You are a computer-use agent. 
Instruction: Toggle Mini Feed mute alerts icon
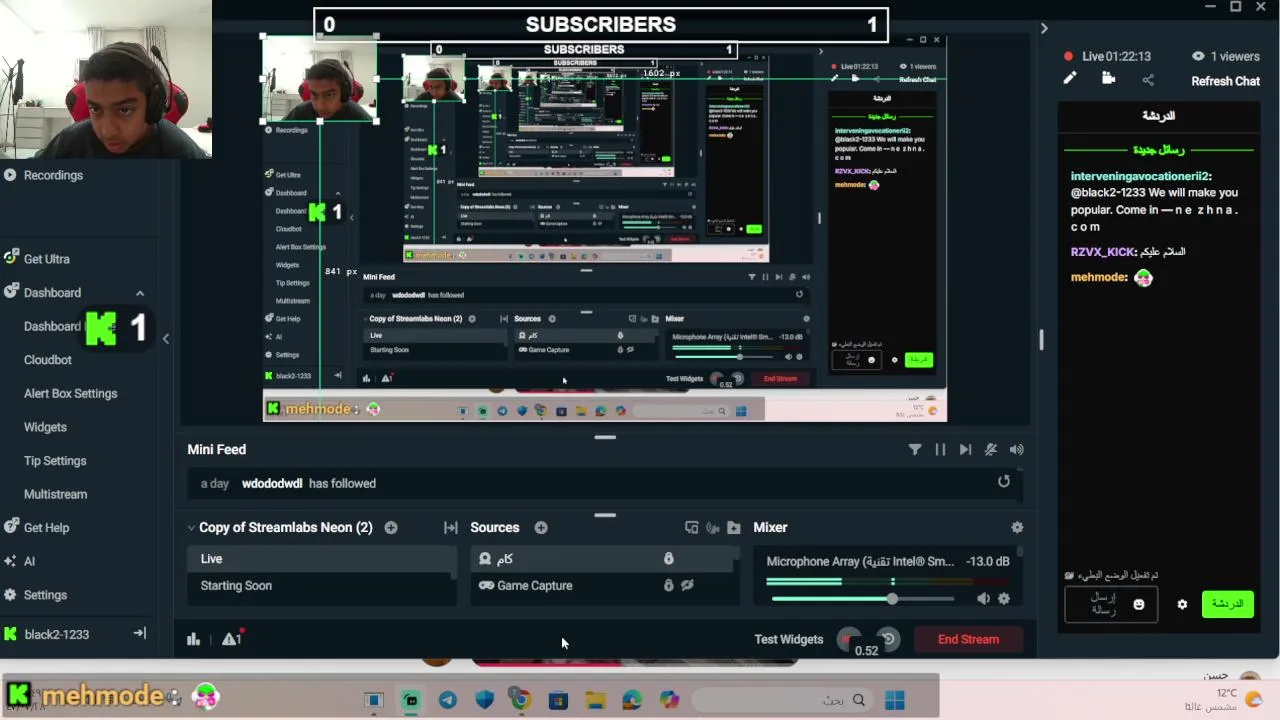click(991, 450)
